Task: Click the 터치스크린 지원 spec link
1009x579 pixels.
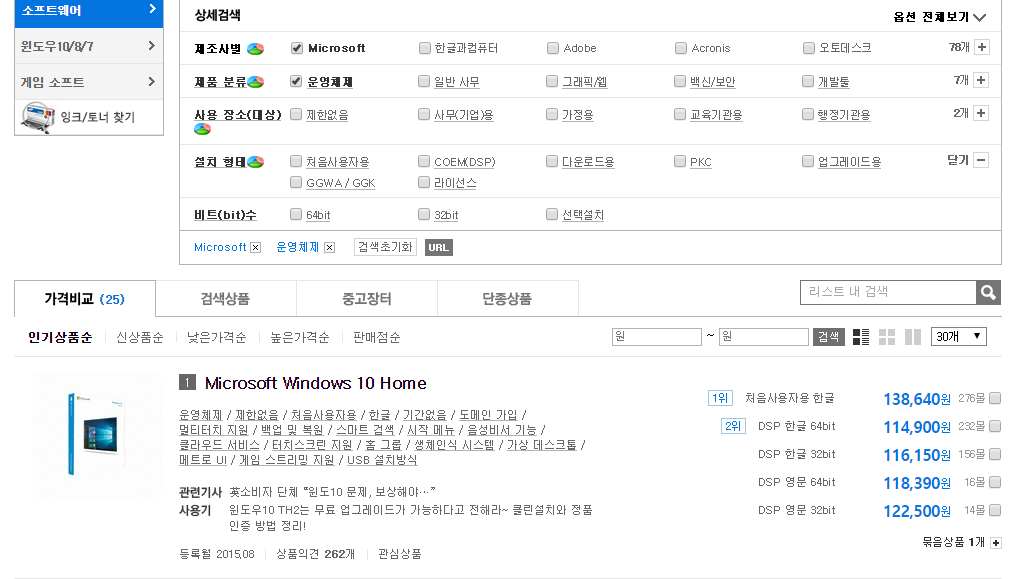Action: point(312,445)
